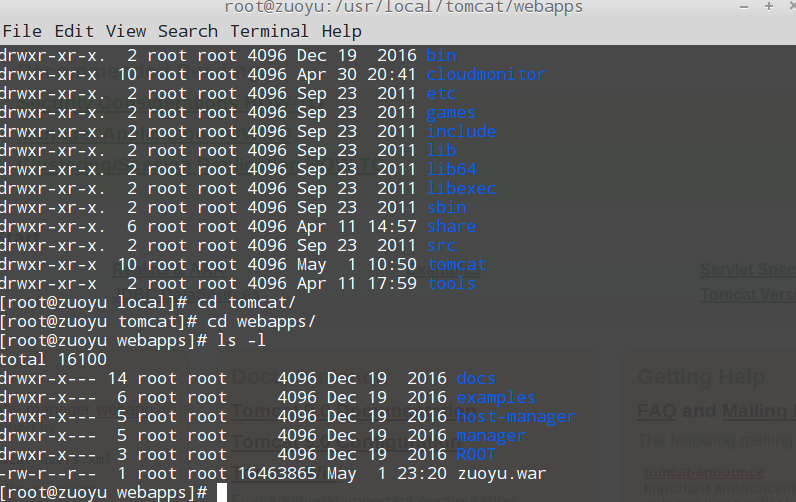
Task: Click the examples directory name
Action: tap(496, 397)
